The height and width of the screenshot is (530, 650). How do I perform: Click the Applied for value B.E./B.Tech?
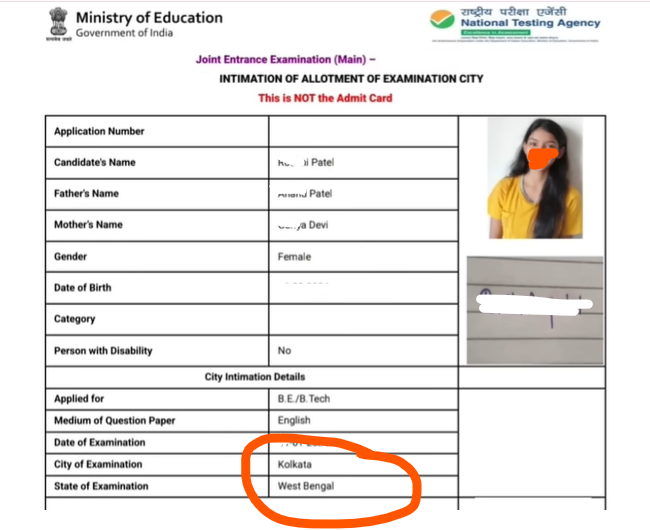304,399
